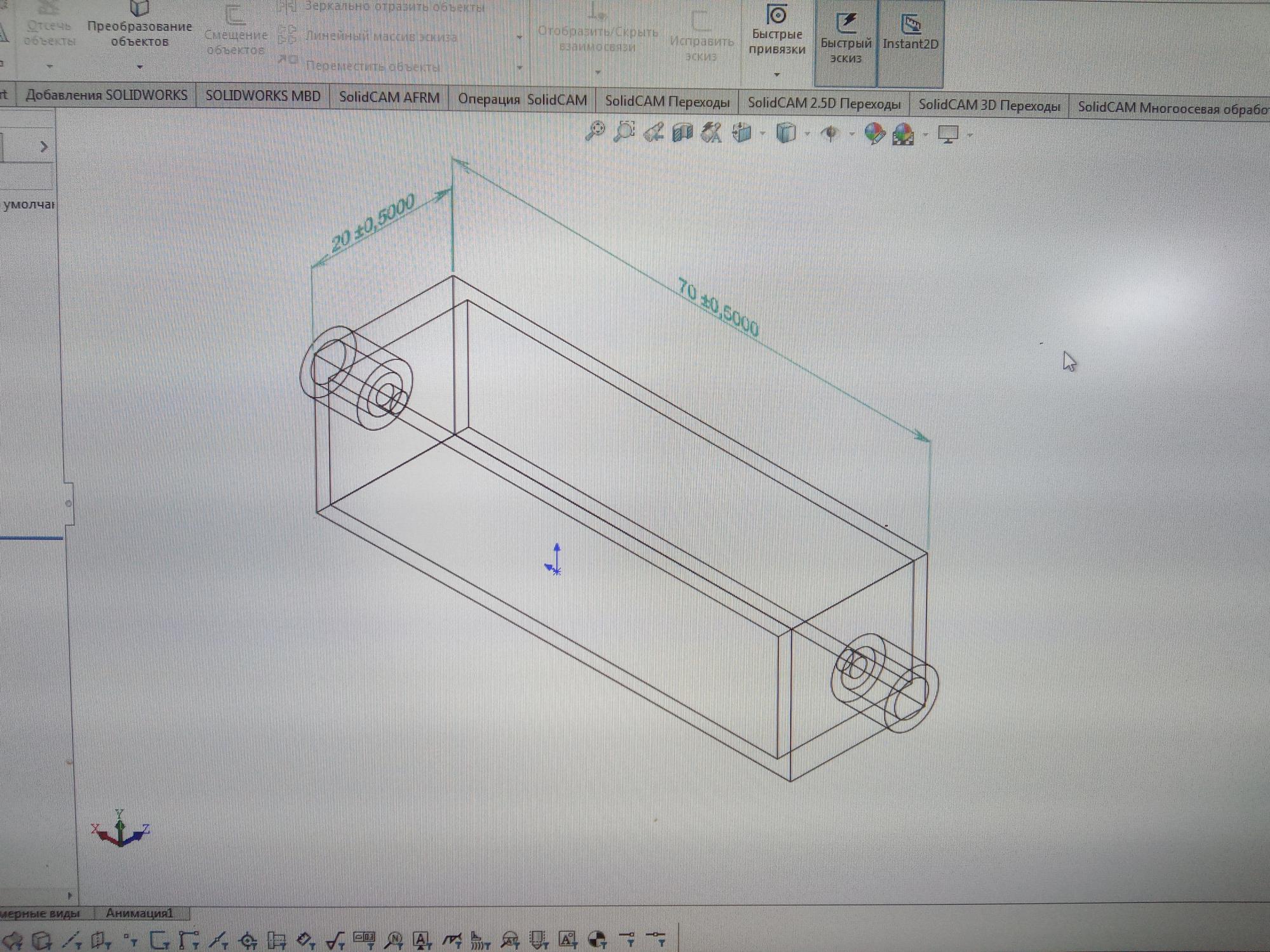This screenshot has height=952, width=1270.
Task: Open the Edit Appearance color ball icon
Action: click(x=874, y=134)
